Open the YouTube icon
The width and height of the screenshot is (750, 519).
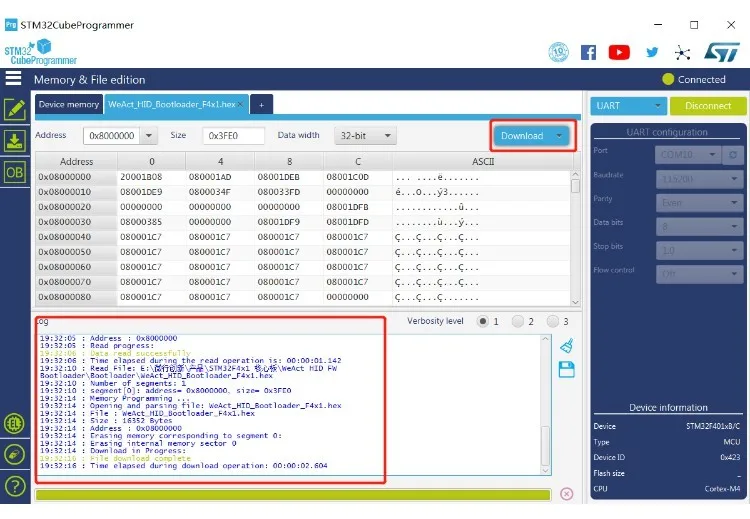click(x=619, y=52)
